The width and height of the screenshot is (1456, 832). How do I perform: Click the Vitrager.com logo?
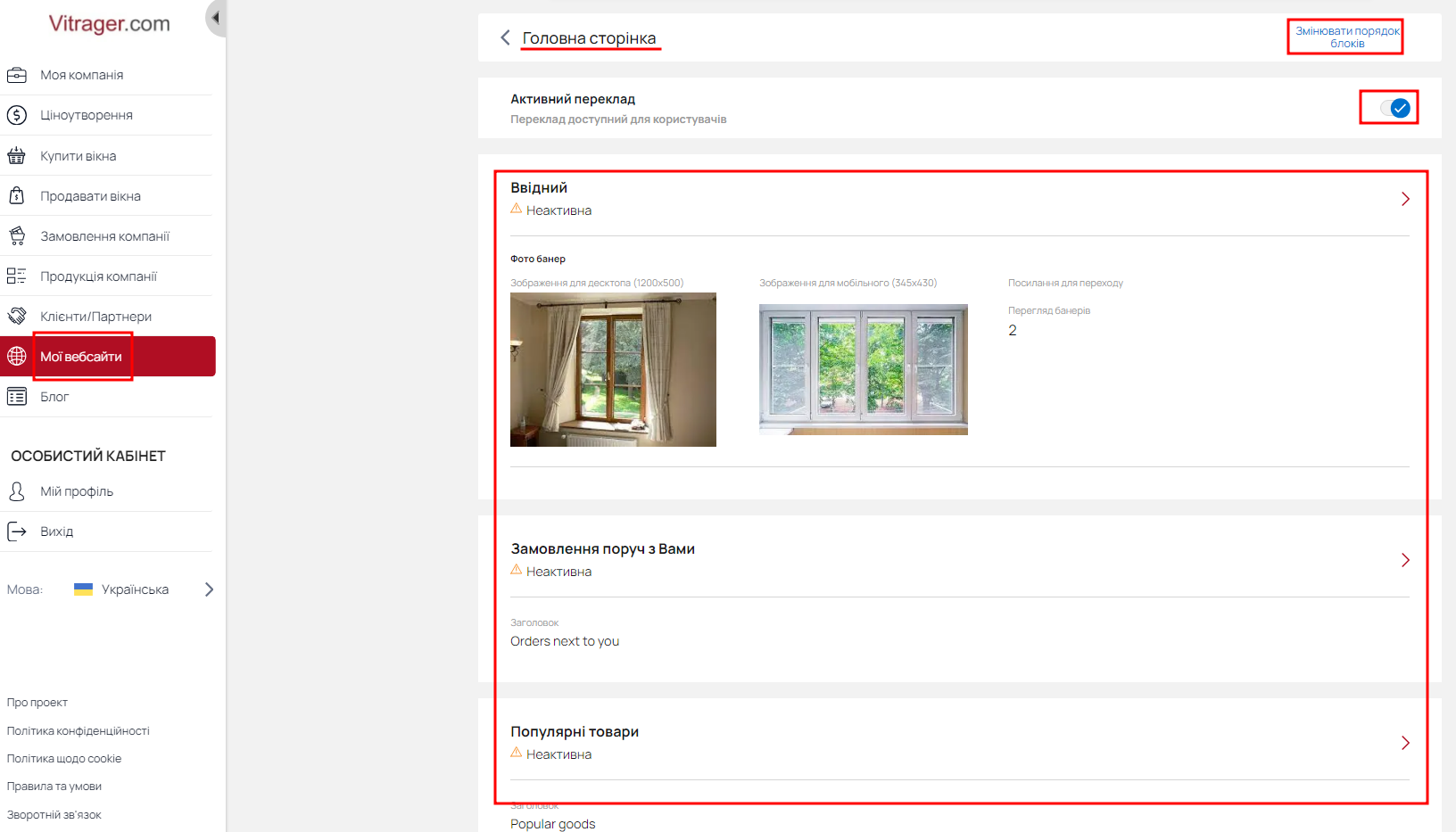tap(109, 23)
